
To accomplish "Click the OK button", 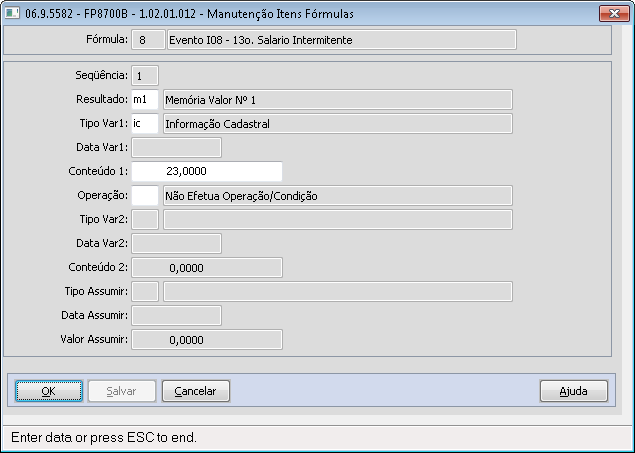I will click(49, 391).
